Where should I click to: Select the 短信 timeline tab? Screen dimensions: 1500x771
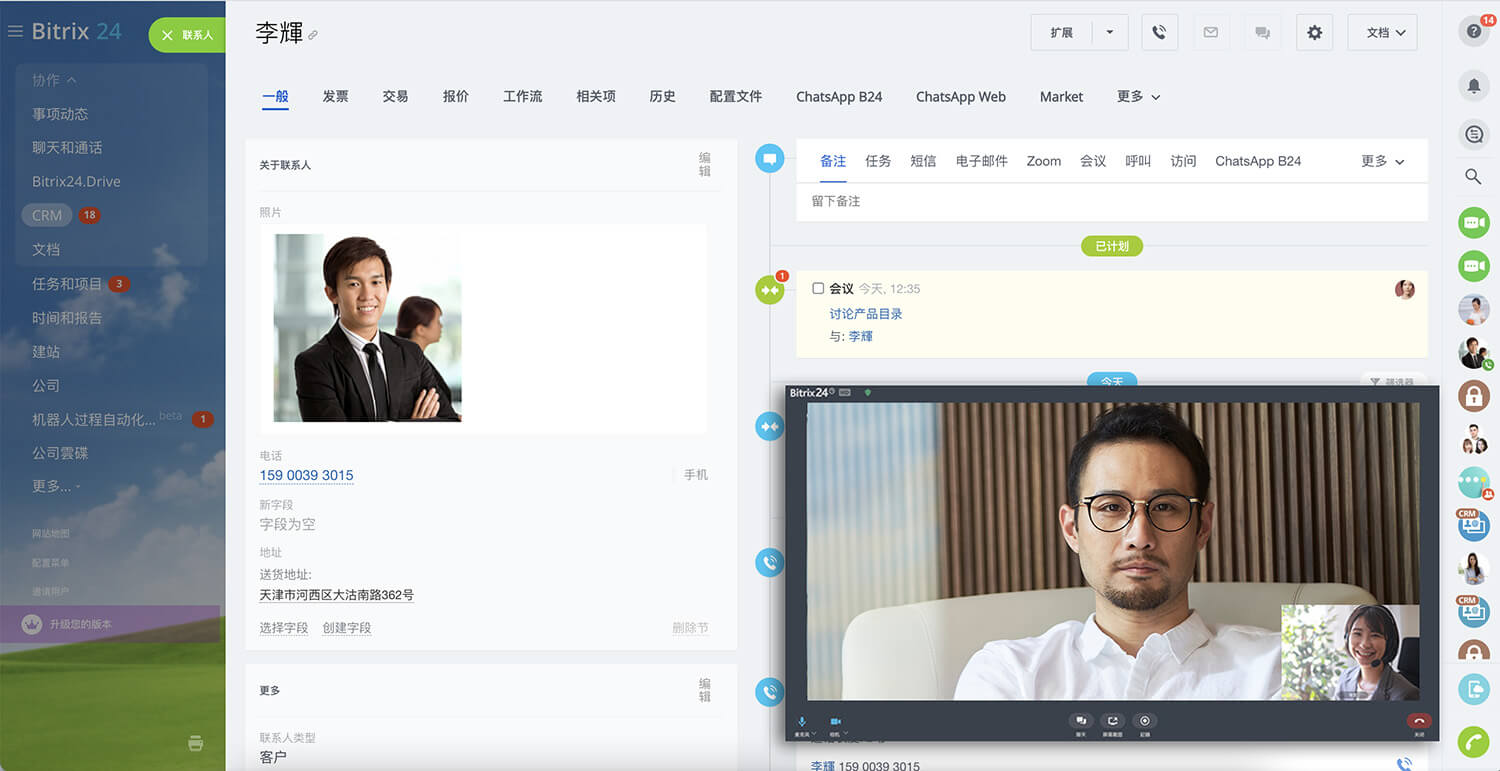tap(923, 161)
